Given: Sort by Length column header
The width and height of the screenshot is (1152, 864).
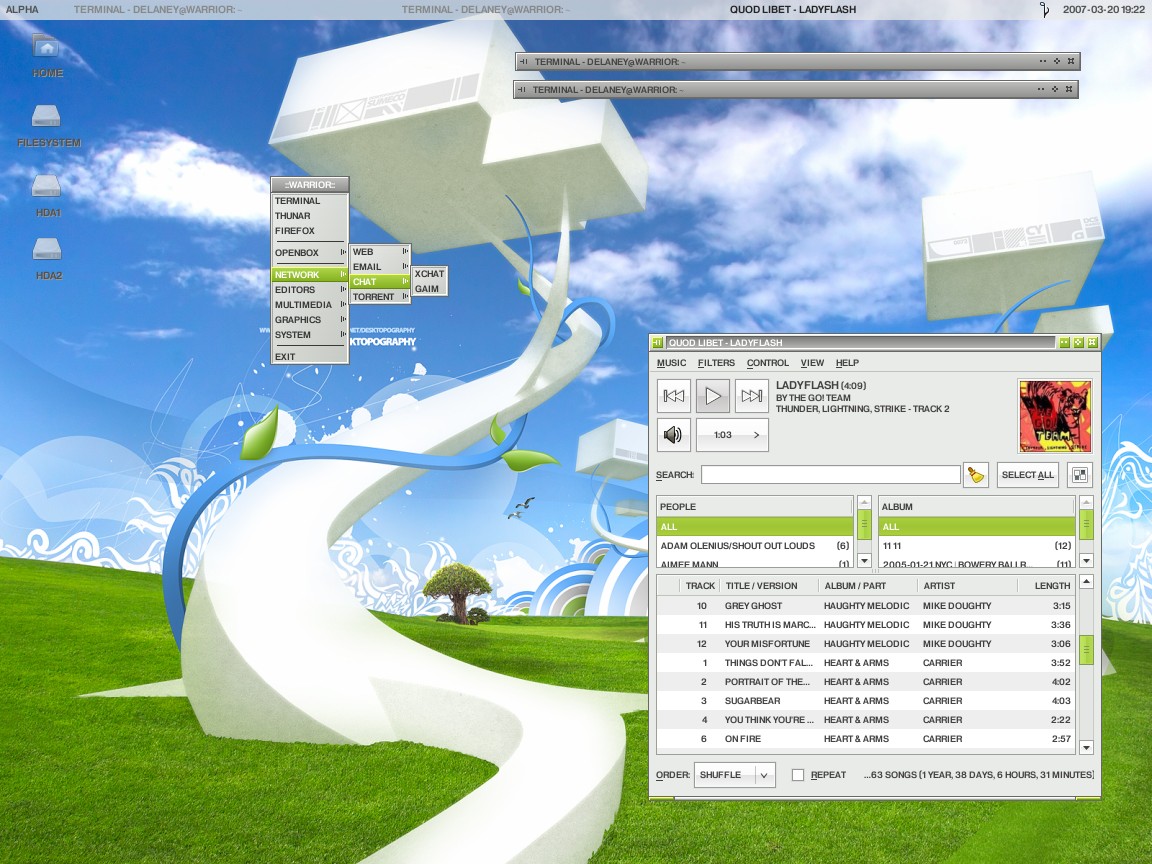Looking at the screenshot, I should (1046, 586).
